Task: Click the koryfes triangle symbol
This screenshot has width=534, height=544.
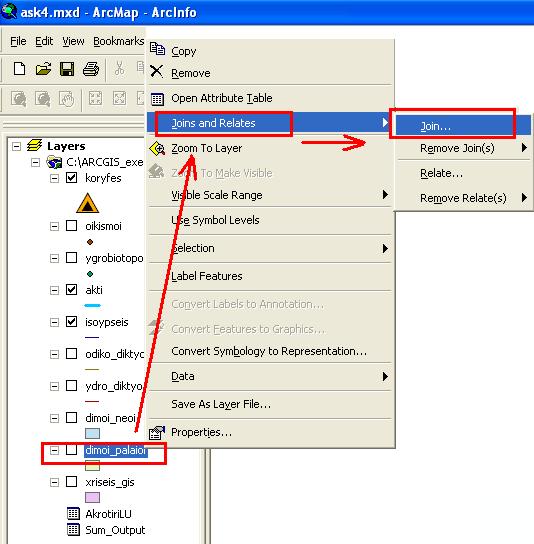Action: coord(87,203)
